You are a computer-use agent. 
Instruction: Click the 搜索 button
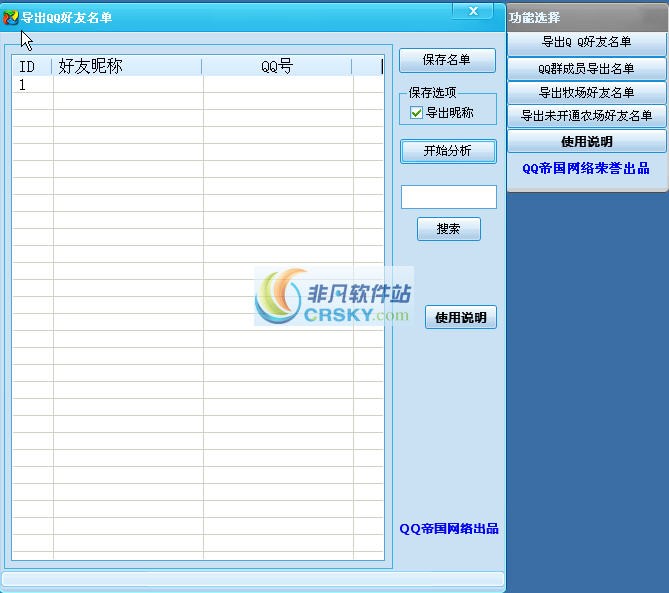coord(448,229)
